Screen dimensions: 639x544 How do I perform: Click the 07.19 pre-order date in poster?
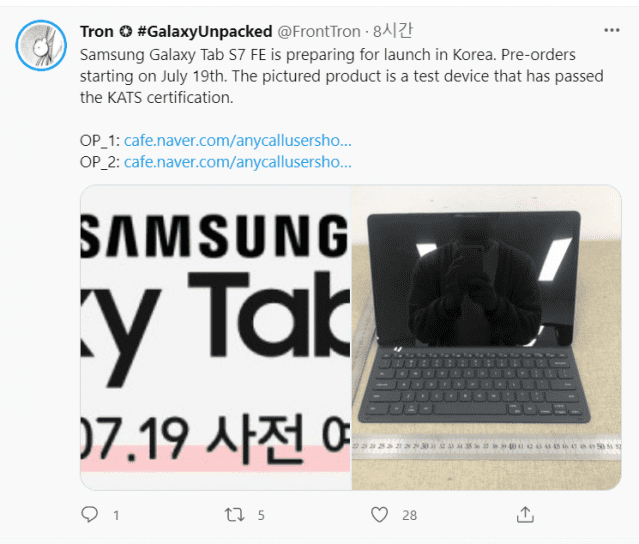tap(134, 439)
